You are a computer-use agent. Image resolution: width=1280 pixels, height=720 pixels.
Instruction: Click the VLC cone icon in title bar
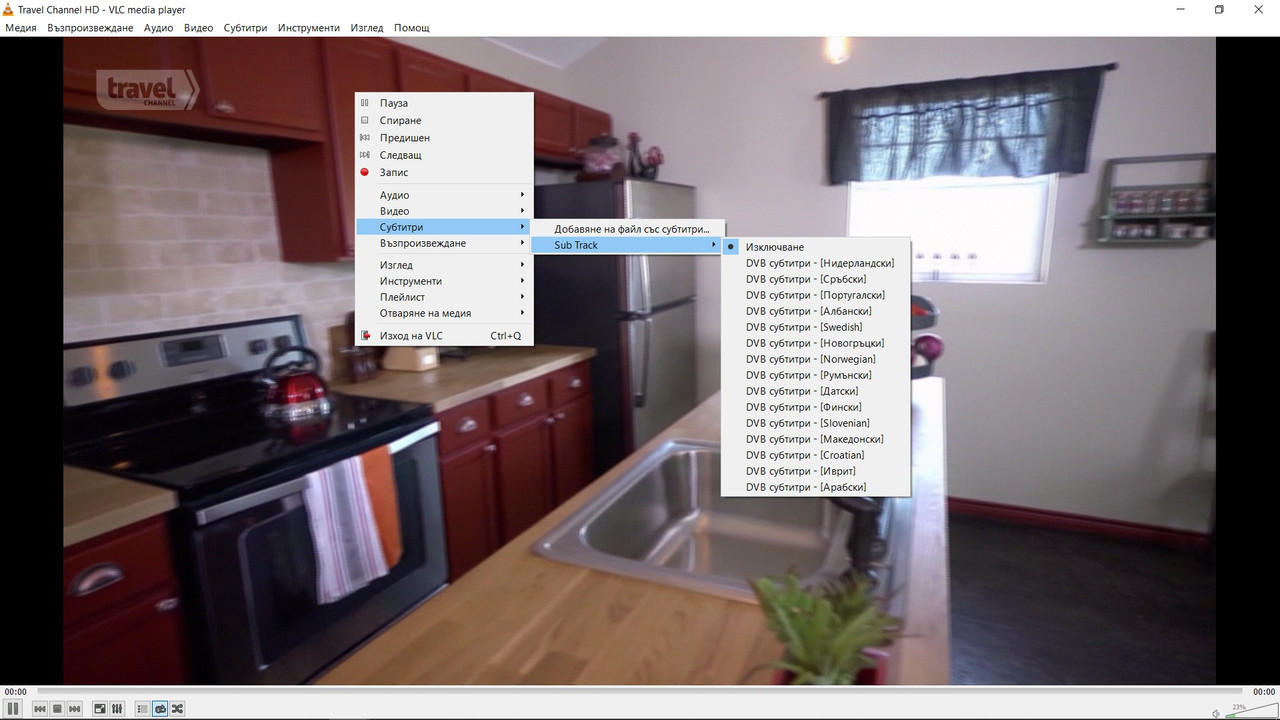click(x=9, y=9)
